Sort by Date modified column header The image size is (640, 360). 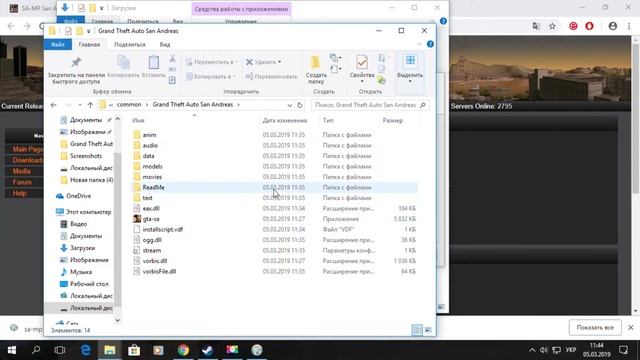pos(284,120)
